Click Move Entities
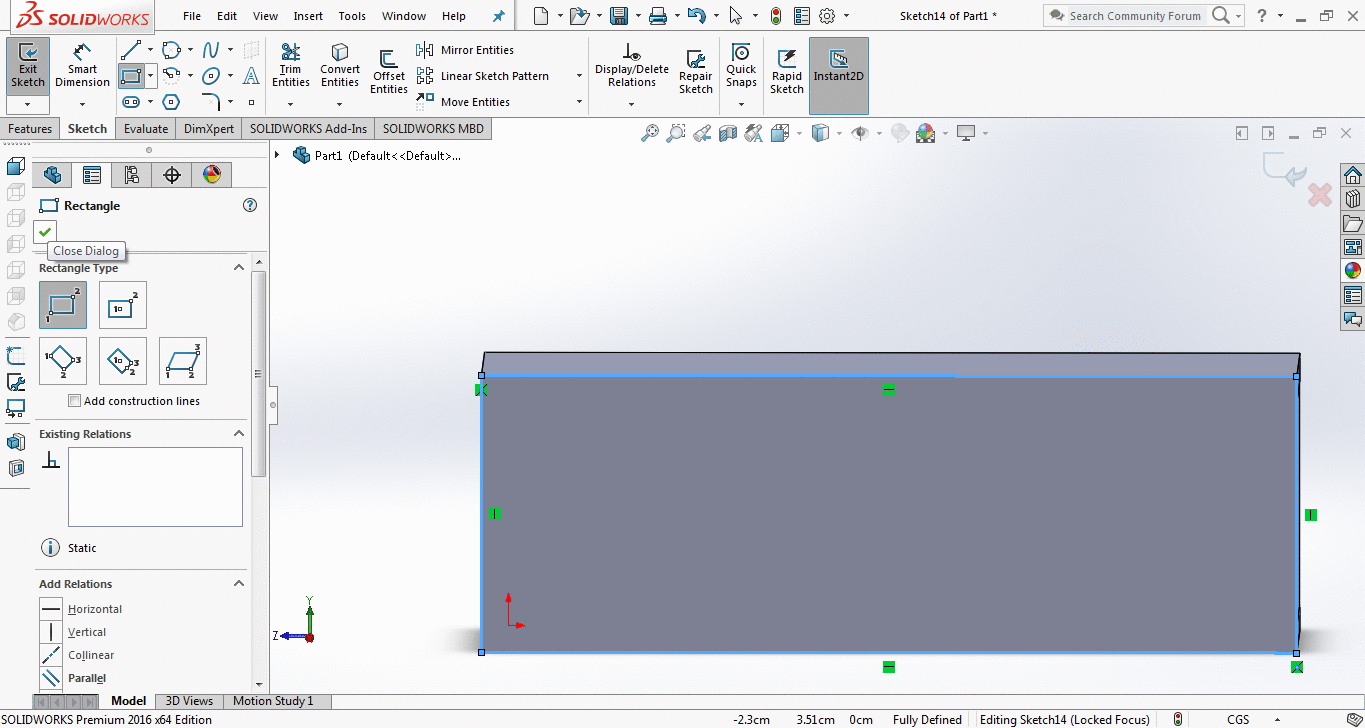The height and width of the screenshot is (728, 1365). (x=464, y=102)
